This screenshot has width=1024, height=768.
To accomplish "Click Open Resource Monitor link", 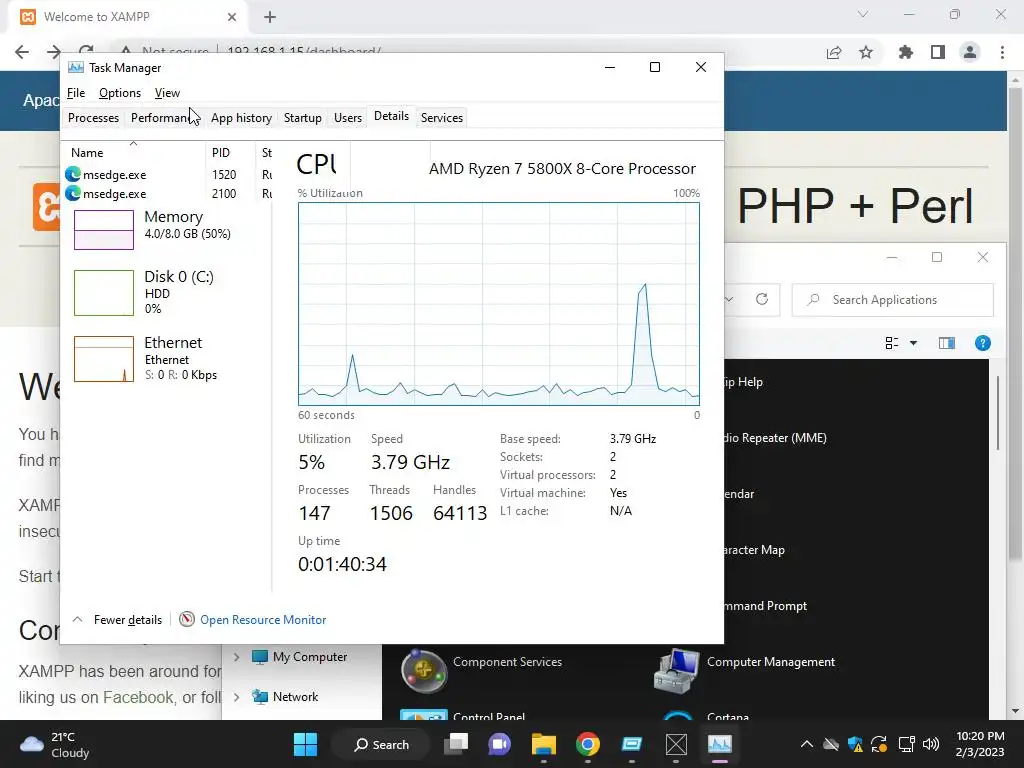I will (263, 620).
